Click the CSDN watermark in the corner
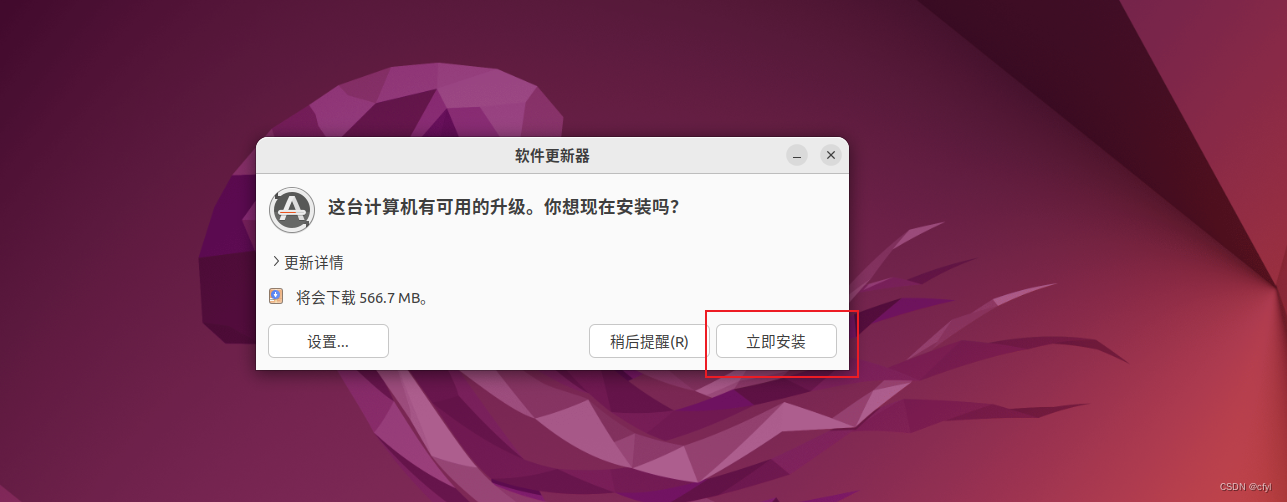Image resolution: width=1287 pixels, height=502 pixels. [x=1250, y=486]
